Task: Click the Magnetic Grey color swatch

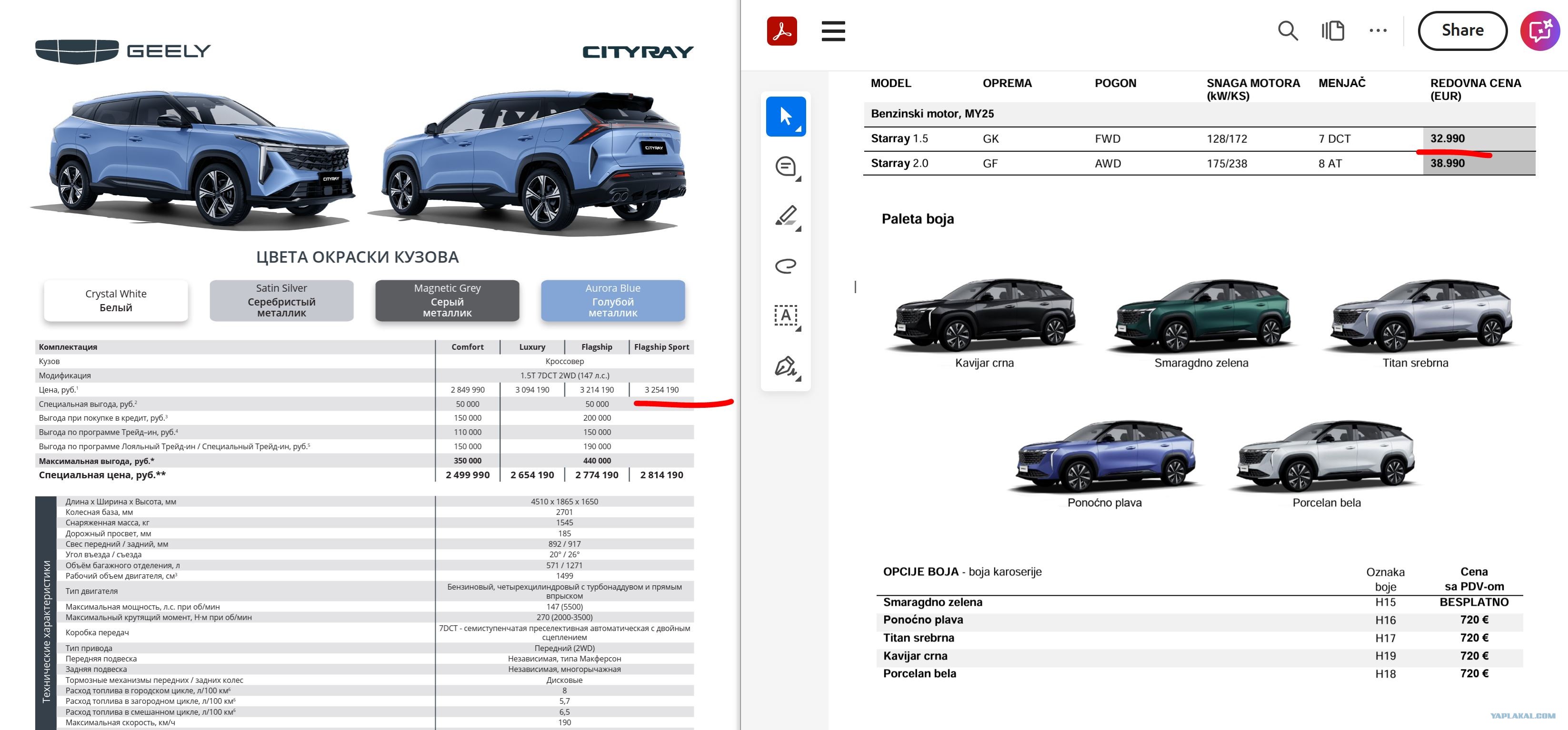Action: pyautogui.click(x=447, y=300)
